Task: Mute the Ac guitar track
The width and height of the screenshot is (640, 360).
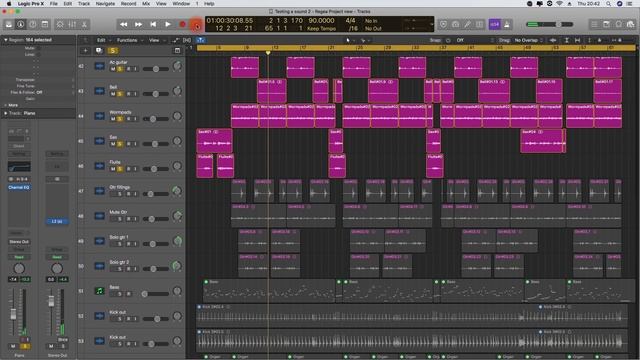Action: click(x=113, y=69)
